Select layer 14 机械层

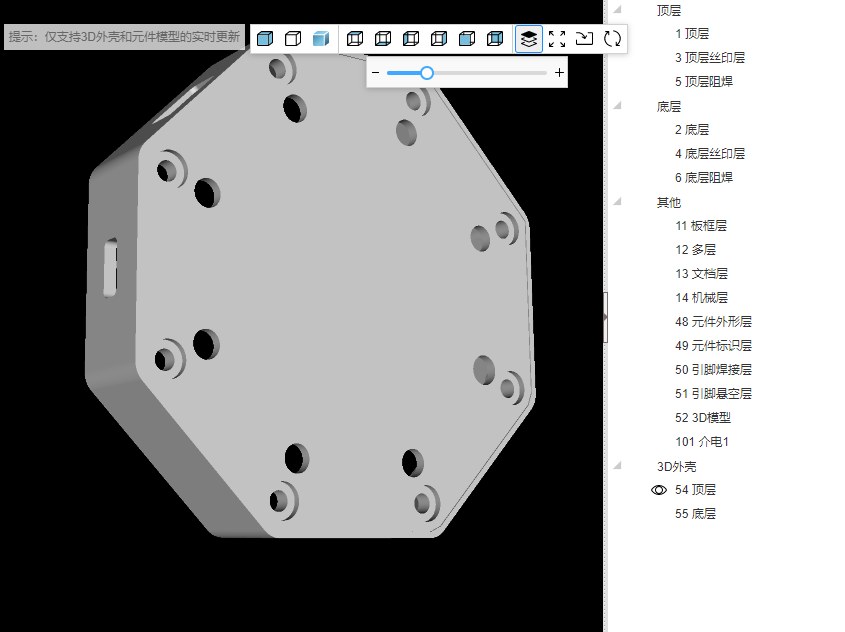[x=701, y=298]
